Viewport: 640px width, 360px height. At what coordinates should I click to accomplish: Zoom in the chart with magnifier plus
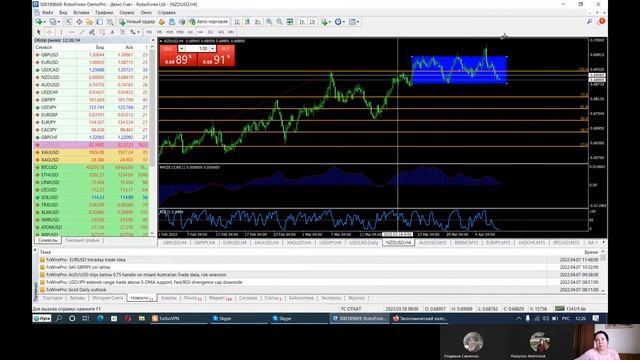click(x=269, y=22)
